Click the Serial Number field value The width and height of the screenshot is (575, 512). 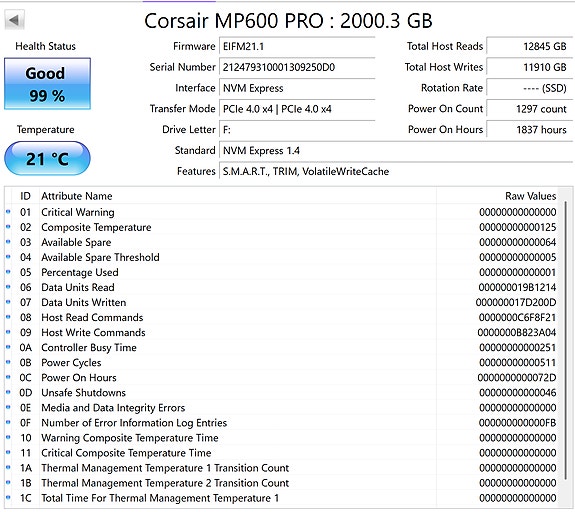pyautogui.click(x=297, y=67)
